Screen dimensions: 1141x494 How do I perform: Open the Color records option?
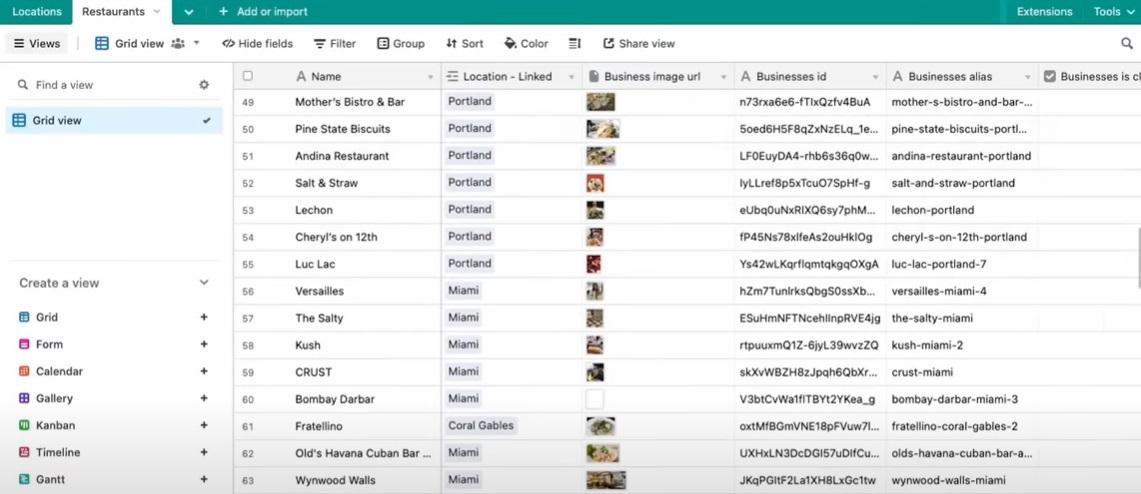point(526,44)
